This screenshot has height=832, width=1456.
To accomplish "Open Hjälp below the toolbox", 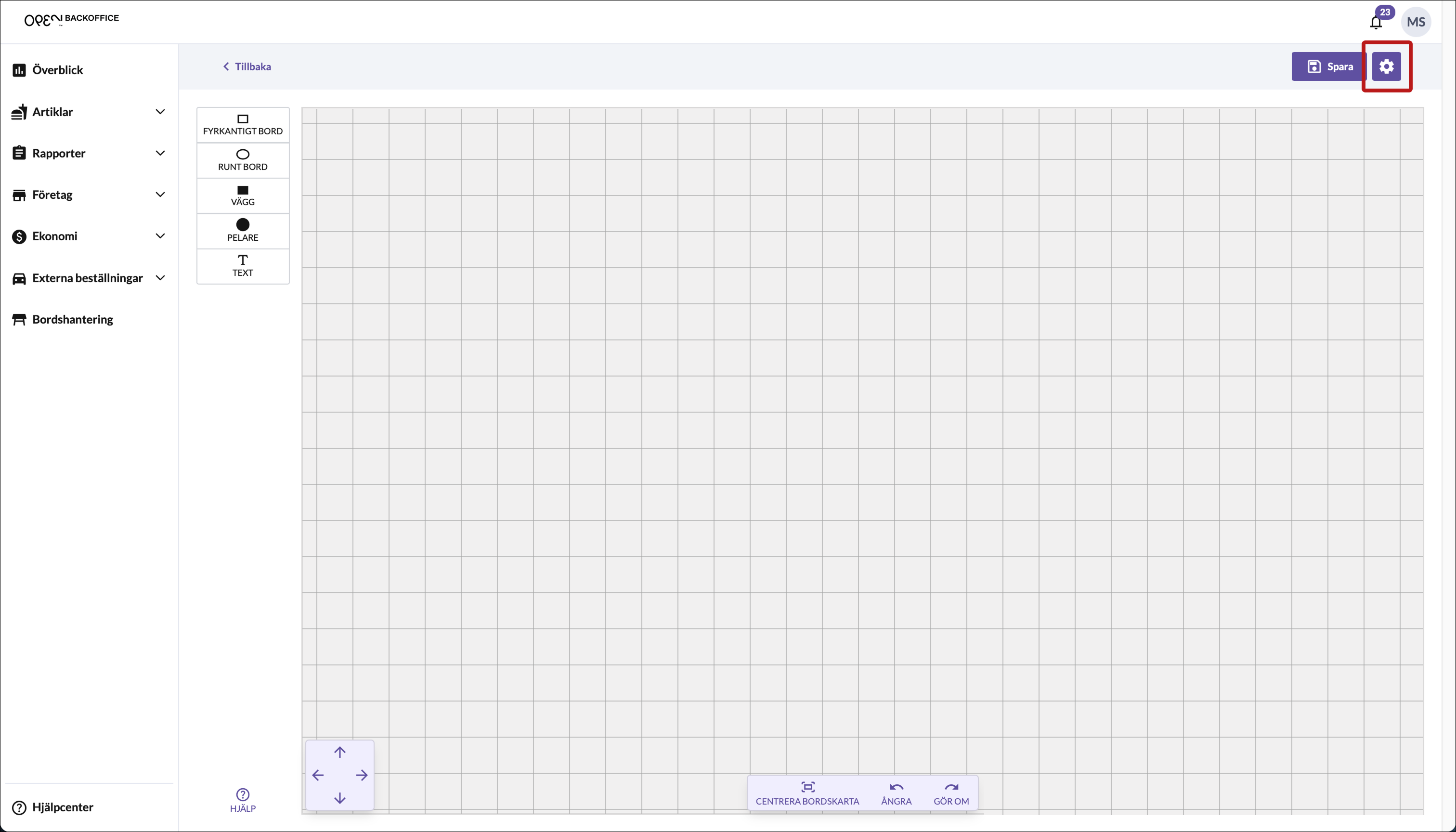I will coord(243,800).
